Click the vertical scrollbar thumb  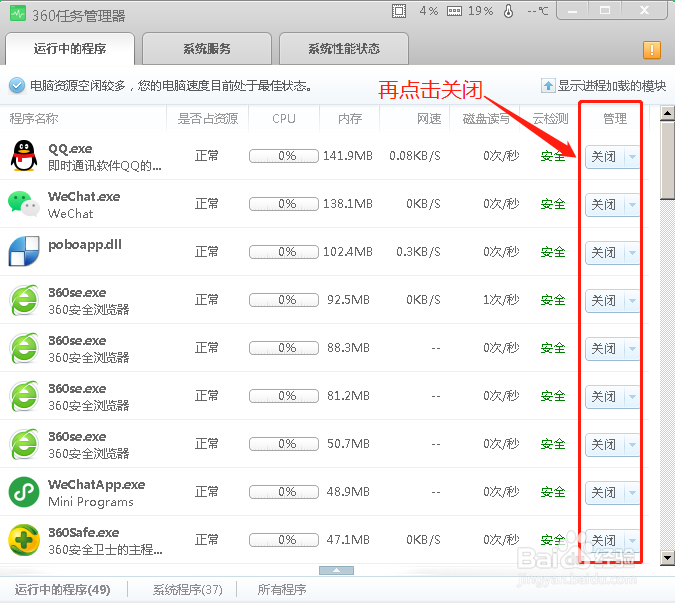[667, 160]
